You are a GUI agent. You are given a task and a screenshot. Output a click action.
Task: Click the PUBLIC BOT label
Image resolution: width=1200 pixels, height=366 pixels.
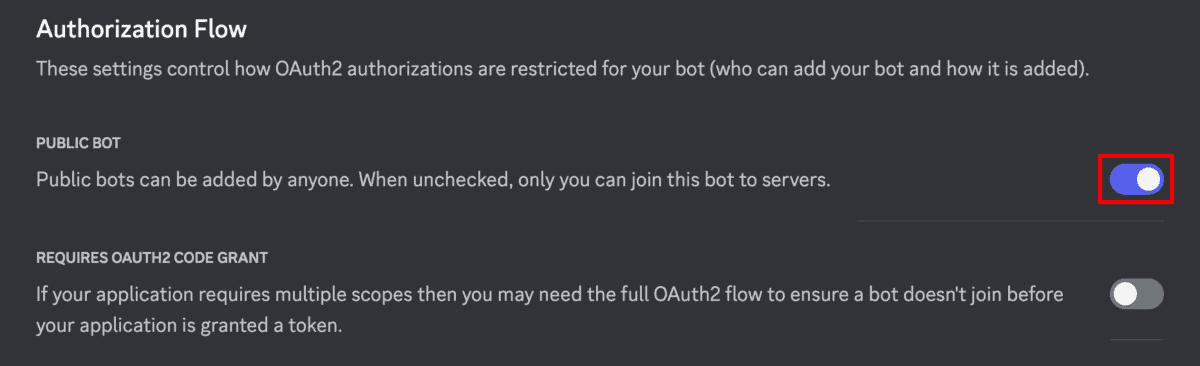[x=78, y=142]
